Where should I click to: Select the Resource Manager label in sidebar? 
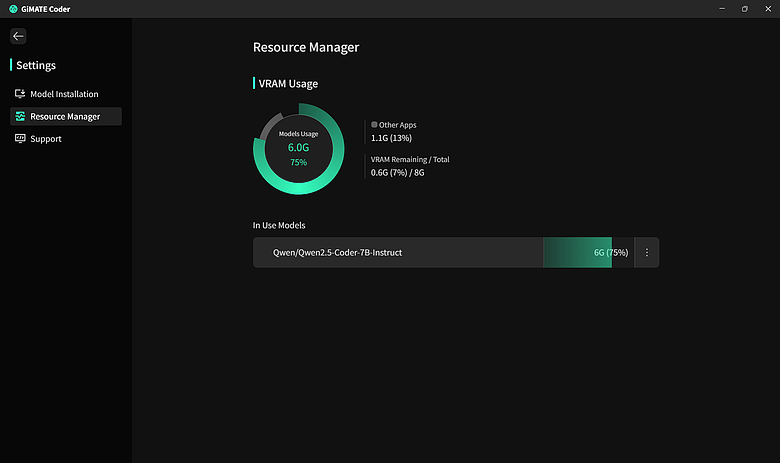pyautogui.click(x=65, y=117)
